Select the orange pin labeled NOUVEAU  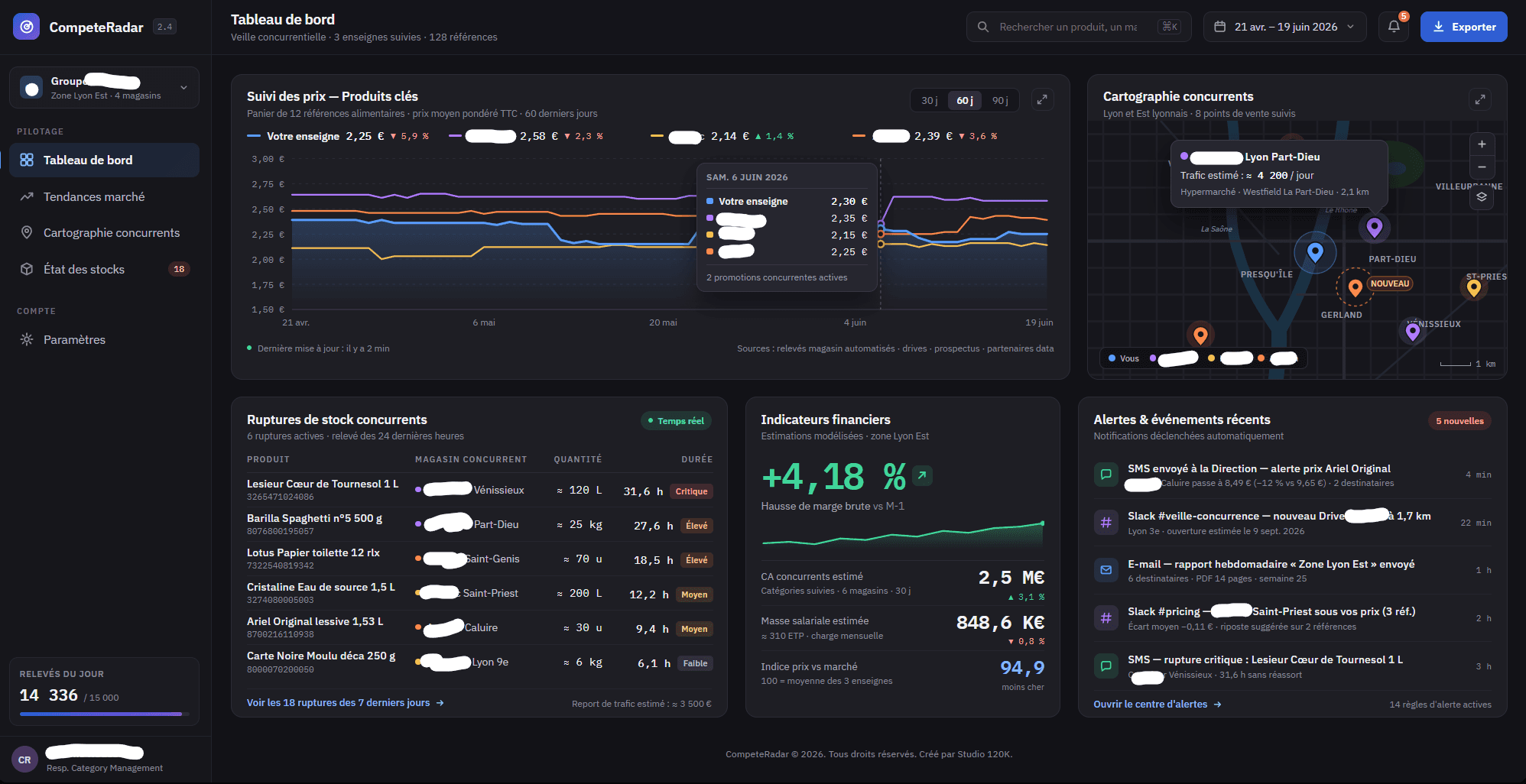(x=1356, y=288)
